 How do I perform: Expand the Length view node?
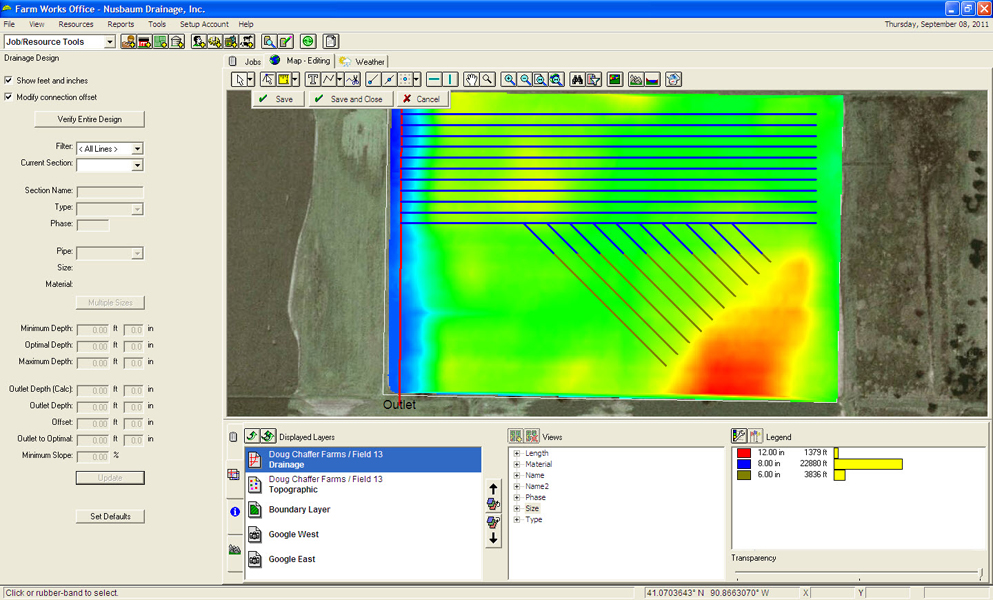click(x=517, y=453)
